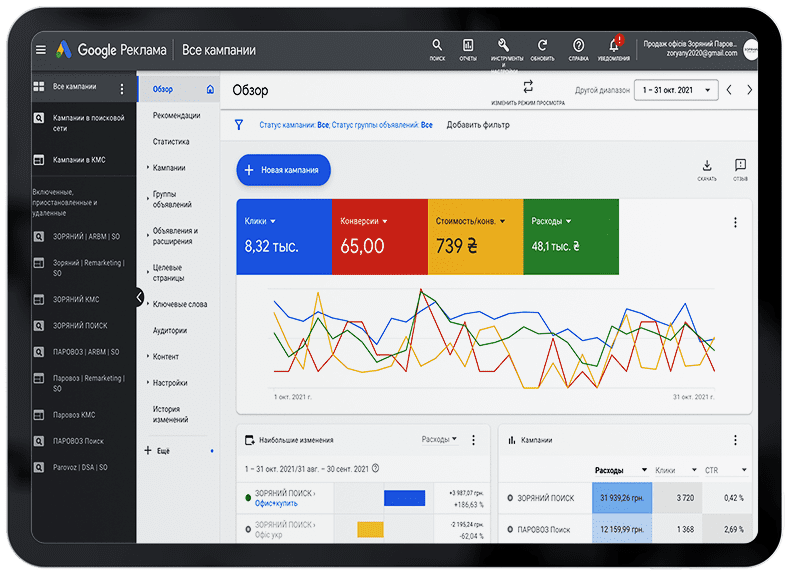
Task: Click the filter funnel icon
Action: tap(238, 125)
